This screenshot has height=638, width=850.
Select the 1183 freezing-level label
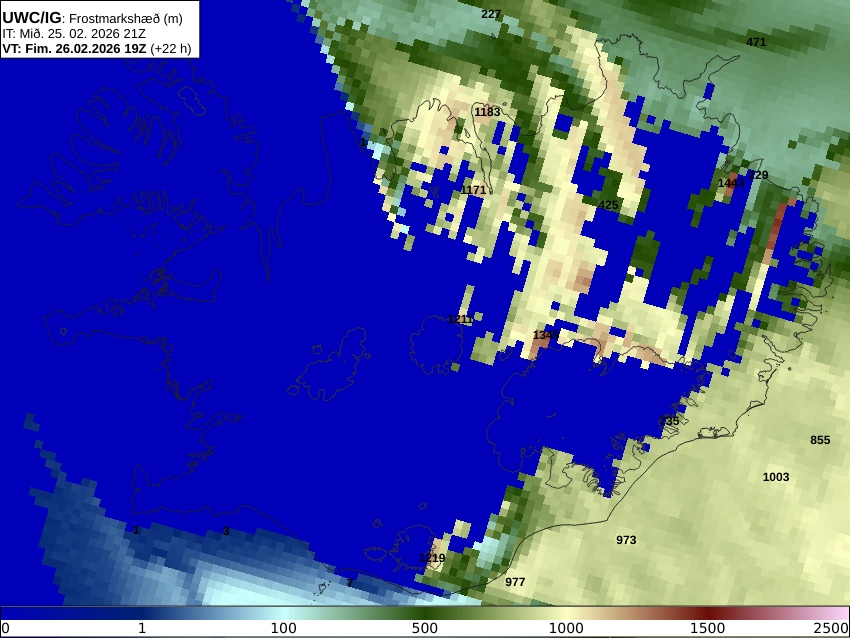pyautogui.click(x=487, y=112)
